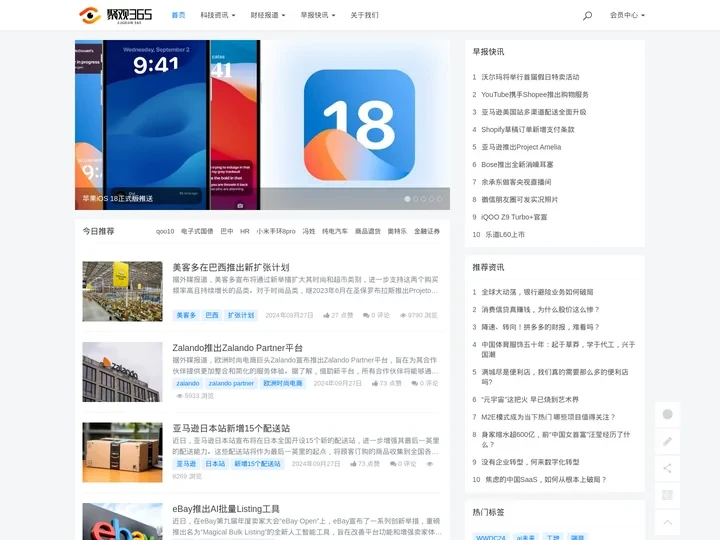Select the fifth carousel dot
Screen dimensions: 720x540
point(439,199)
